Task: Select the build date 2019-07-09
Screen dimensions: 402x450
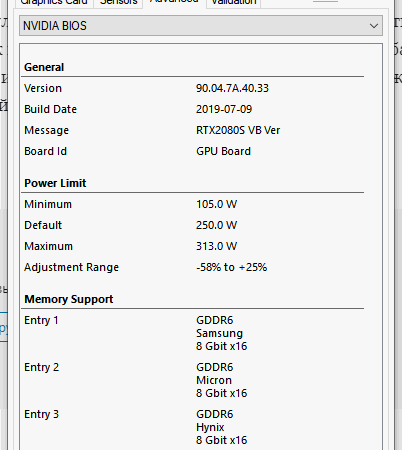Action: 224,109
